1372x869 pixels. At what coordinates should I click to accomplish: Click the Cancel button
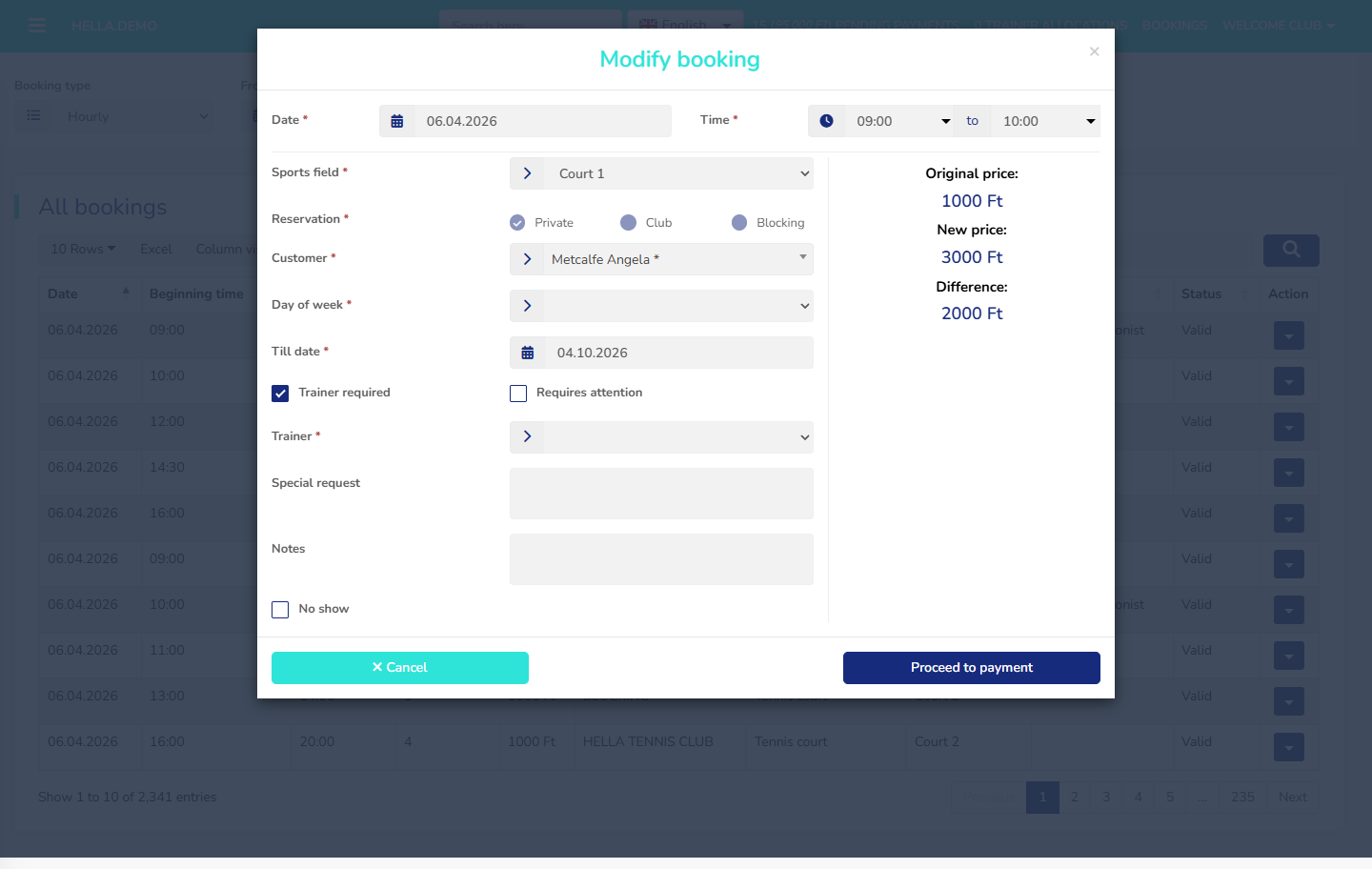[400, 668]
